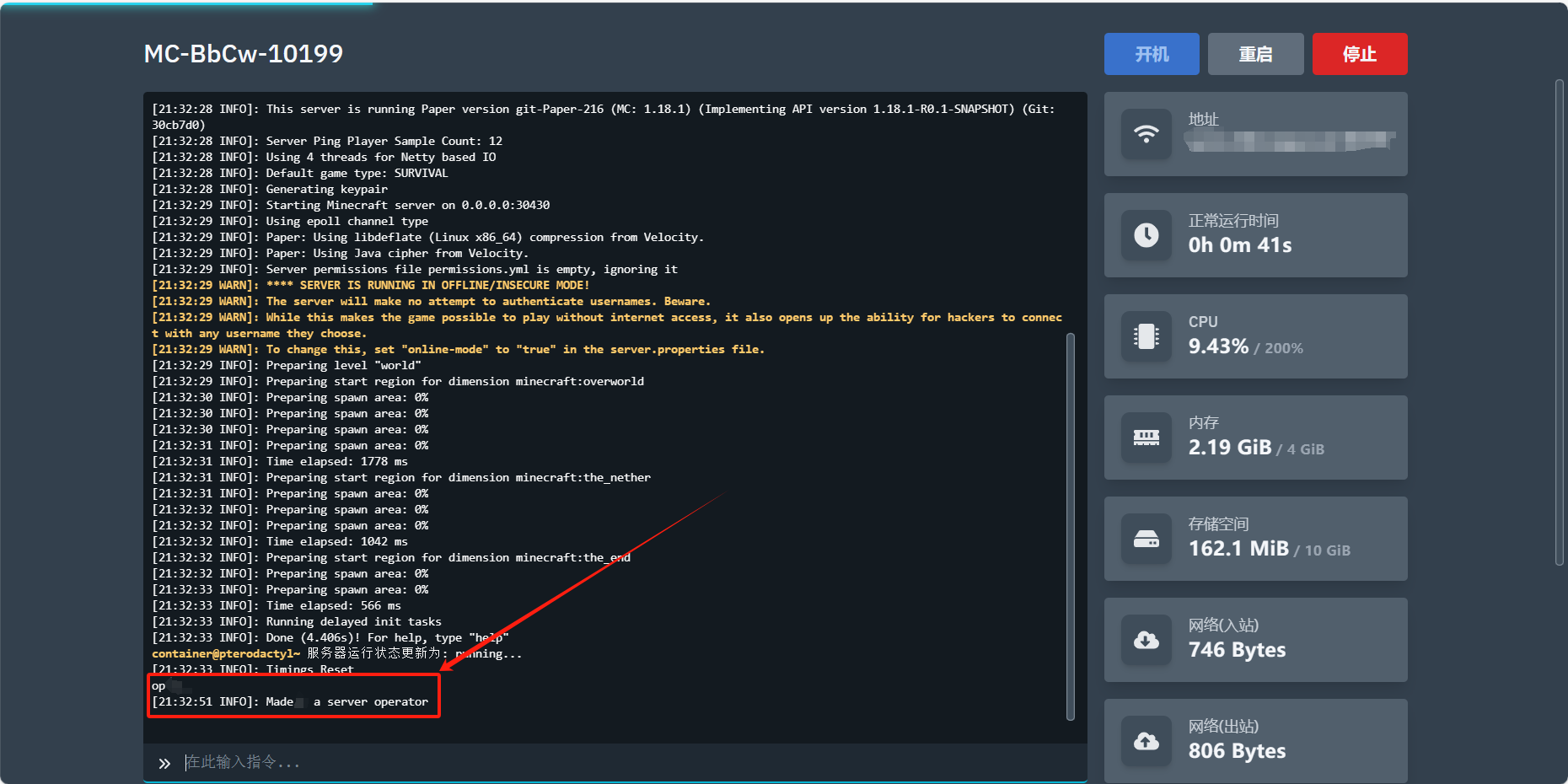Click the CPU usage value 9.43%
Screen dimensions: 1568x784
1218,346
